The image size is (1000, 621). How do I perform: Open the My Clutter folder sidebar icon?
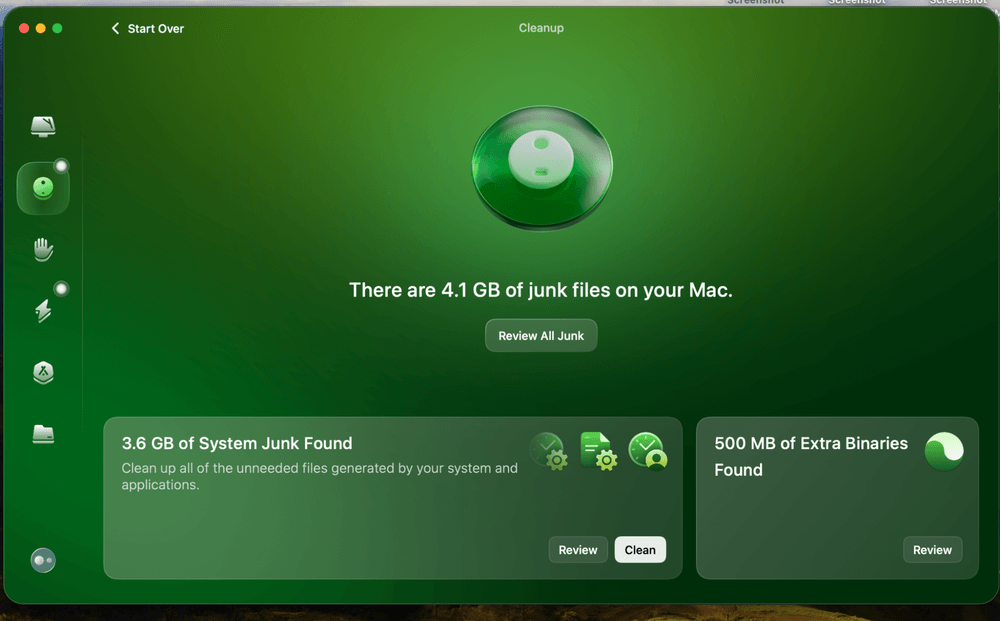[43, 434]
